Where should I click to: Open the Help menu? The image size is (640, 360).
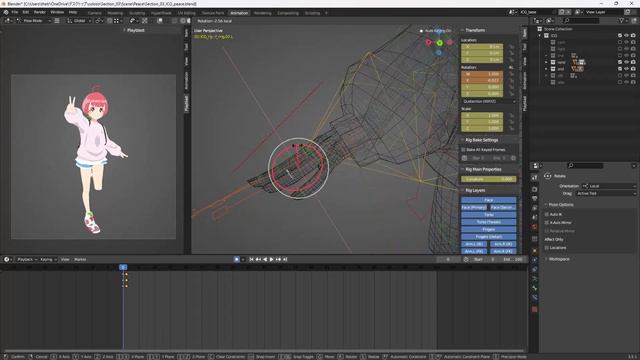pyautogui.click(x=73, y=12)
